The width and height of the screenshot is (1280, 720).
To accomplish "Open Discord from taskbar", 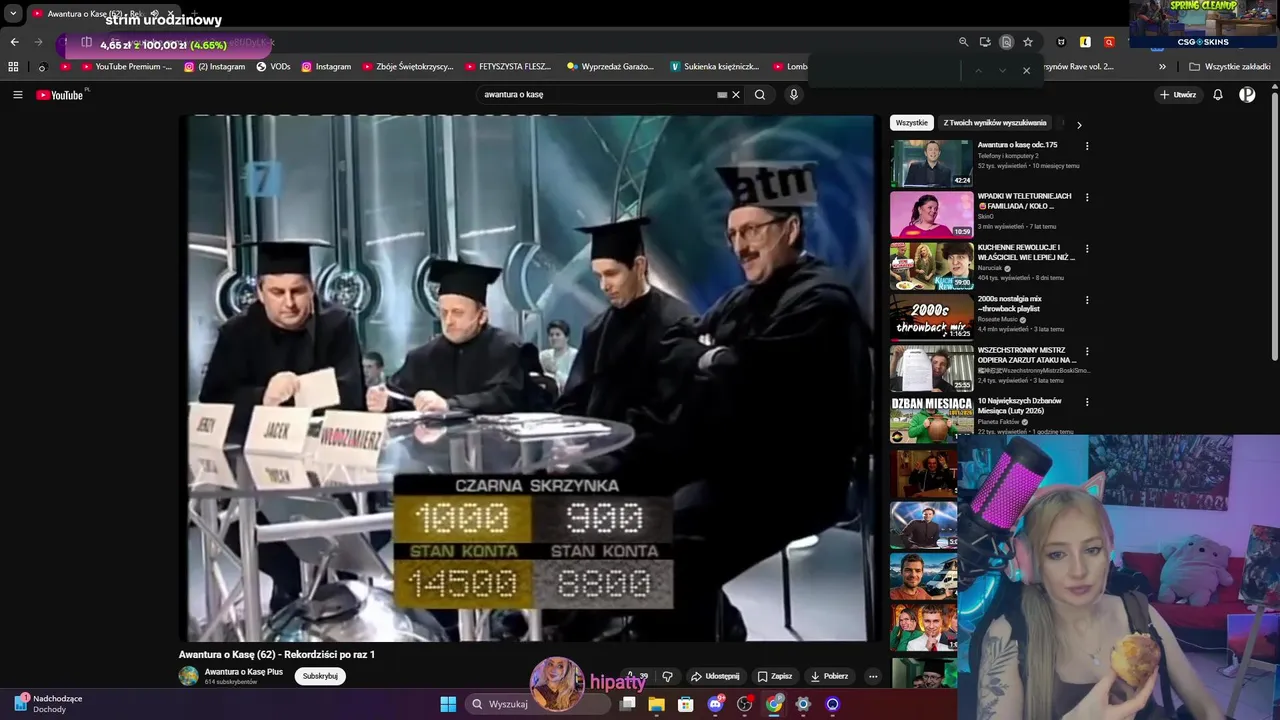I will tap(716, 704).
